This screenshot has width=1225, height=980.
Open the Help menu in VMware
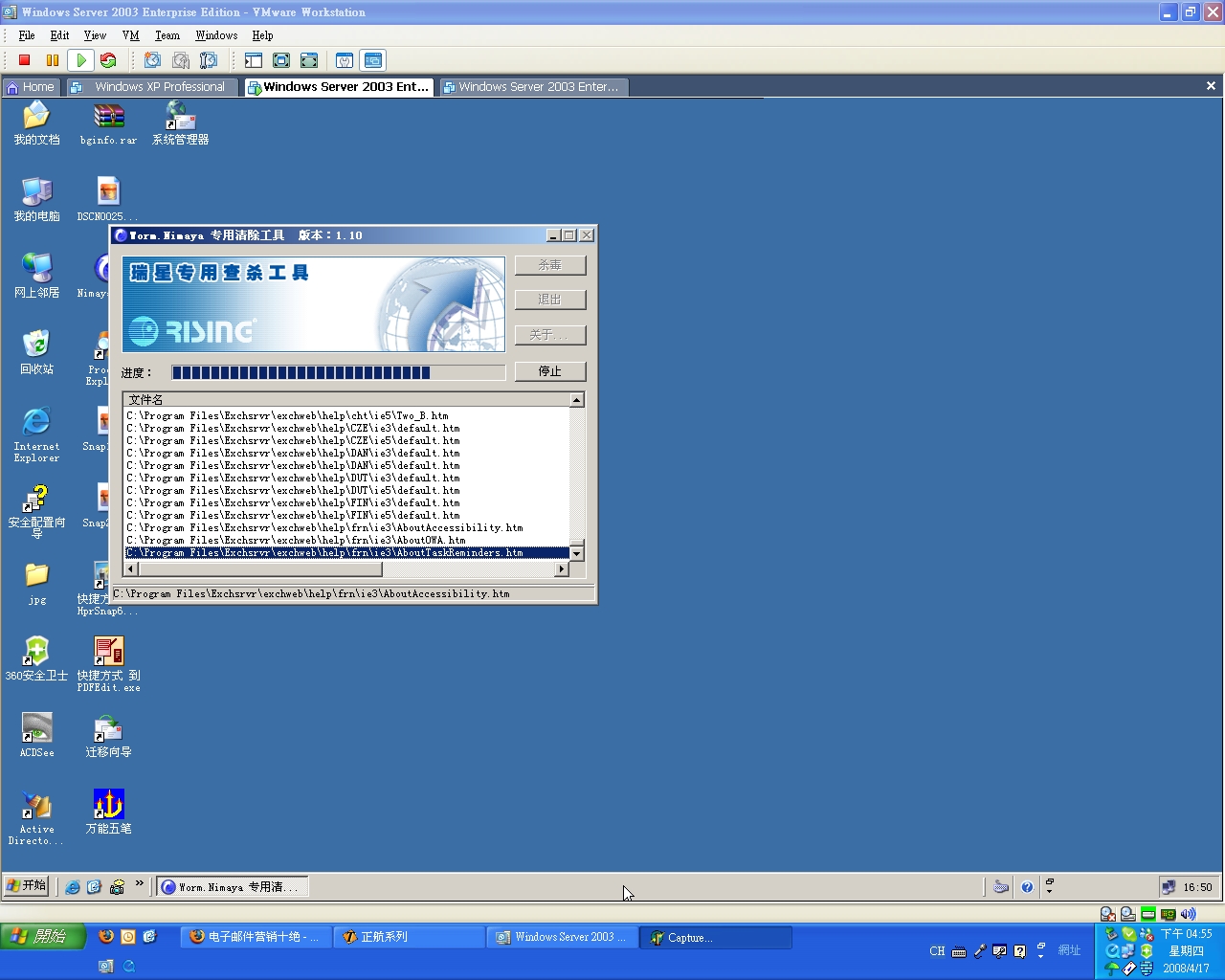(262, 35)
